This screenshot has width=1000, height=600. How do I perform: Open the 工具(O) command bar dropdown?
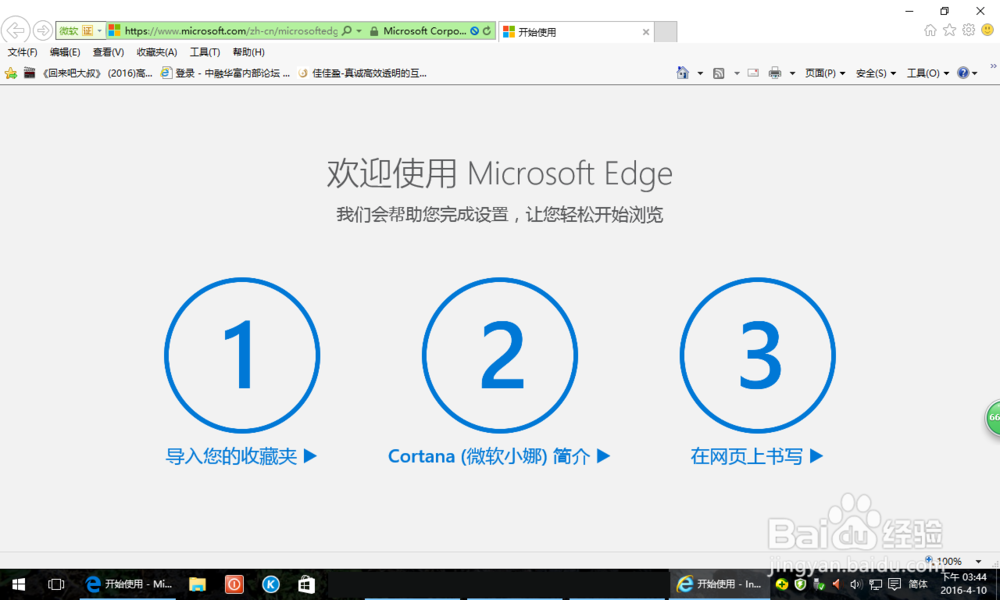pos(928,73)
